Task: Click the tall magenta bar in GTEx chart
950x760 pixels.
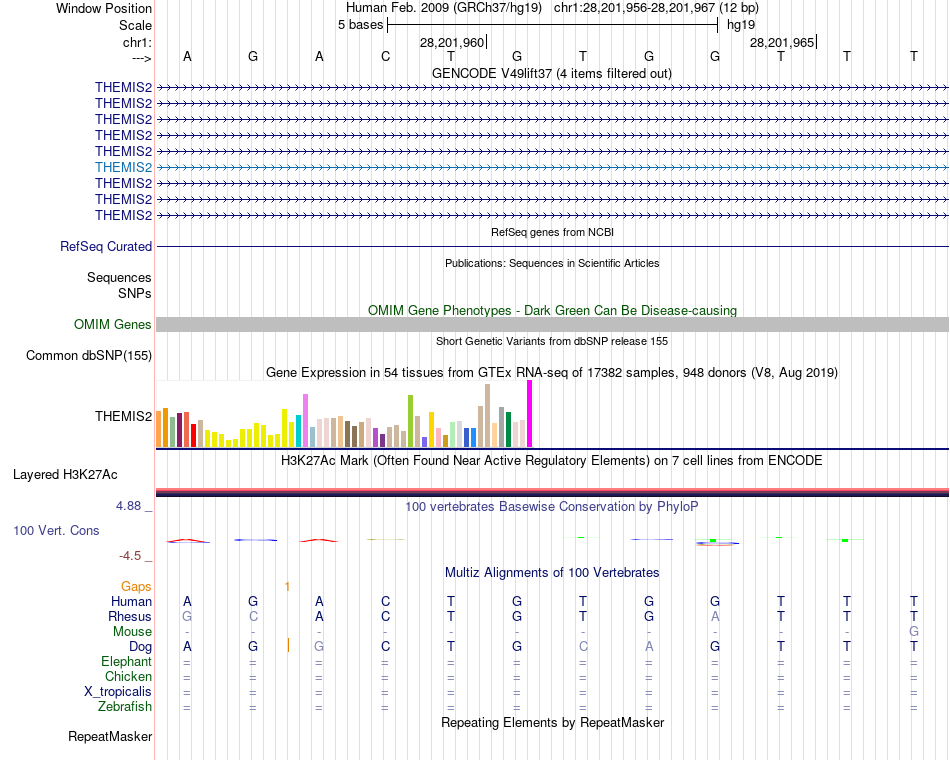Action: click(530, 414)
